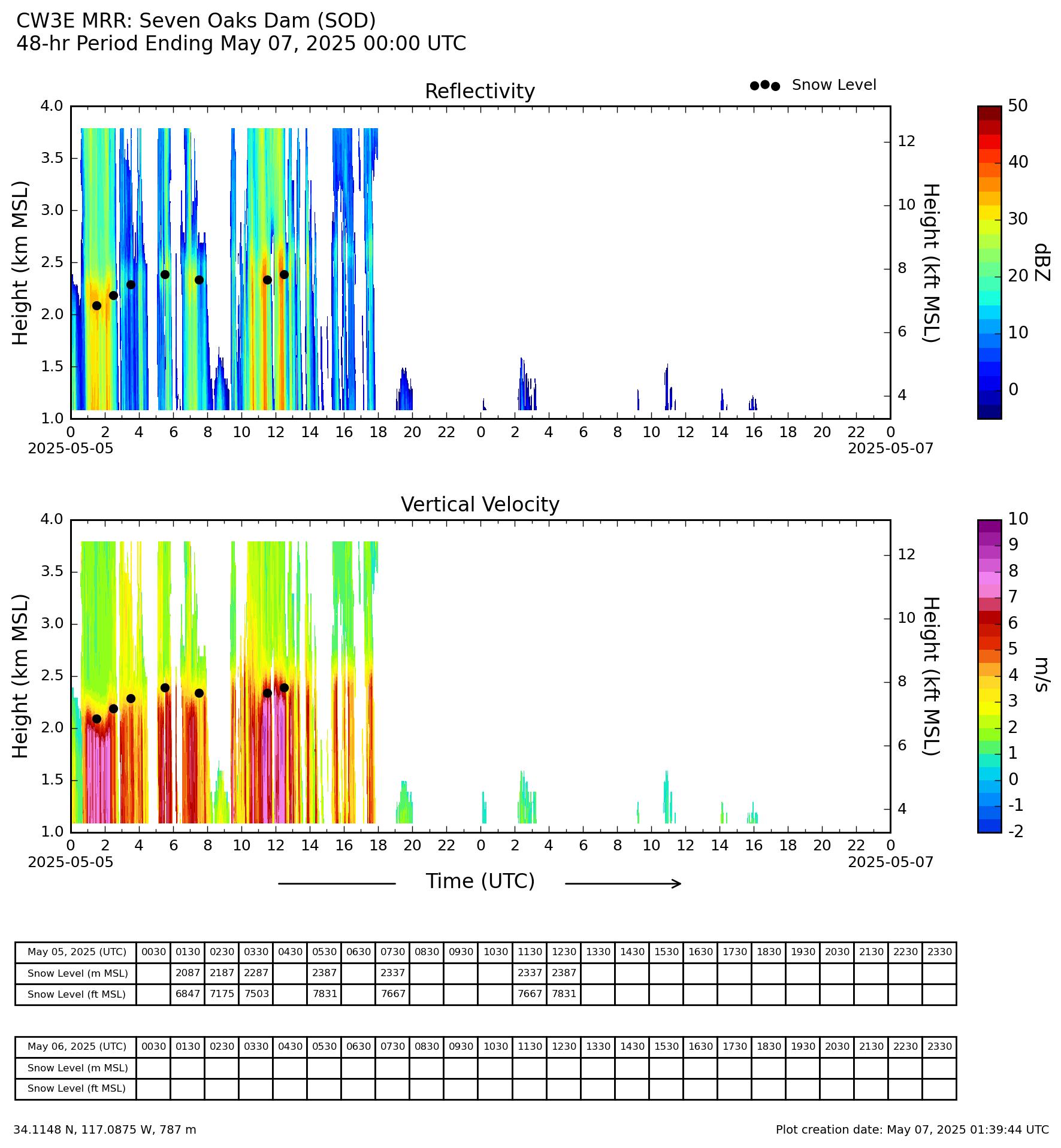Click 'Snow Level (ft MSL)' row in May 05 table
This screenshot has height=1148, width=1061.
coord(485,994)
